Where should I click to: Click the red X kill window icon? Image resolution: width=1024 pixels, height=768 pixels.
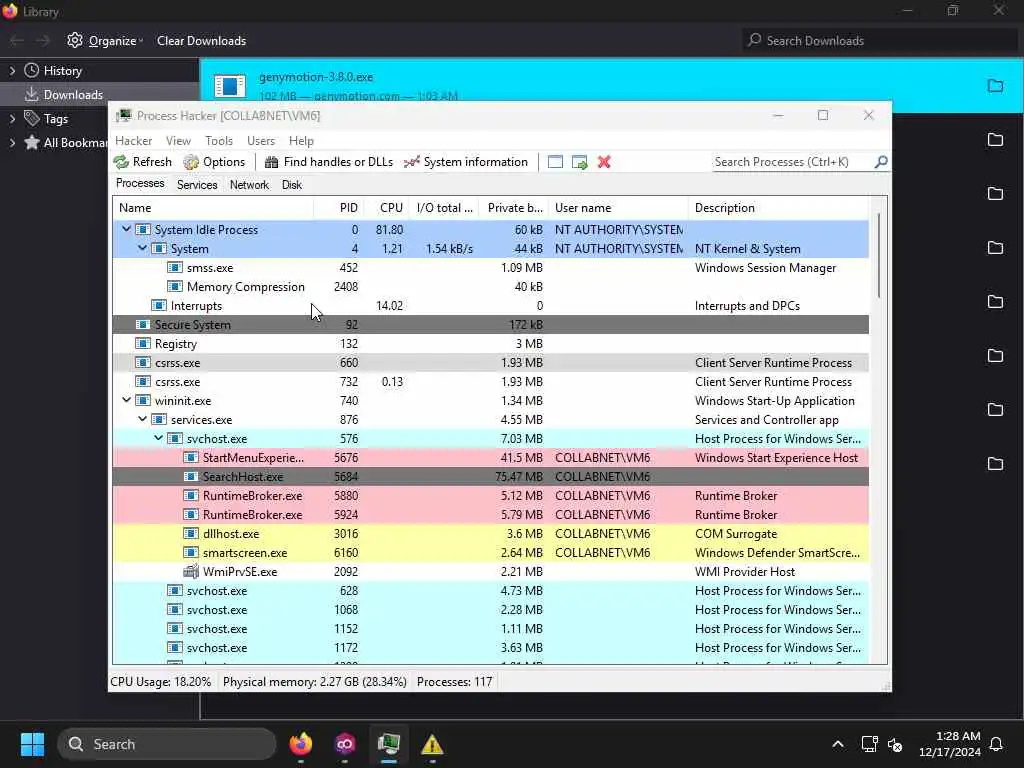[x=604, y=162]
